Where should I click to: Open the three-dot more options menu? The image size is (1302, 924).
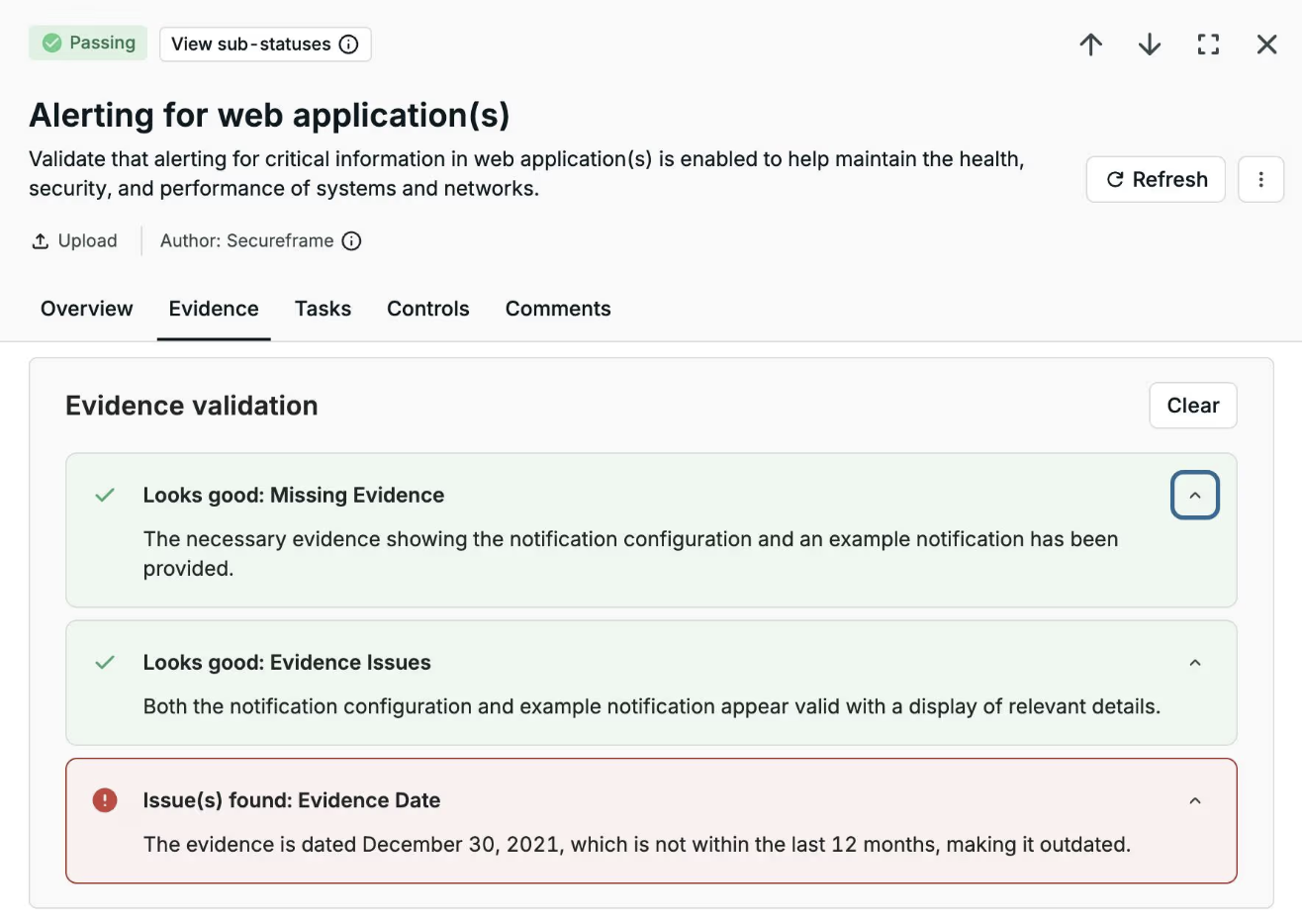[1260, 179]
